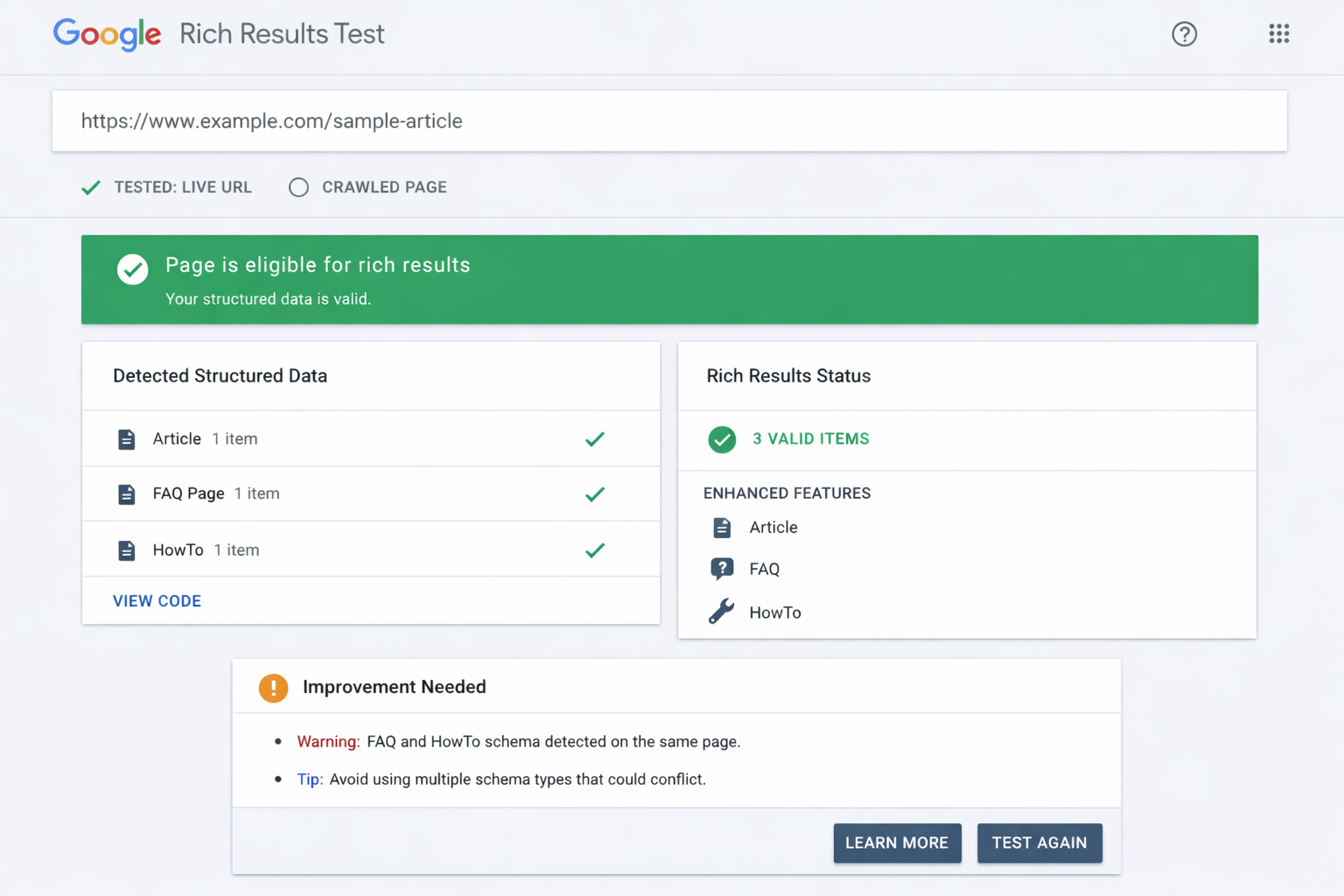Click the HowTo wrench icon under Enhanced Features
This screenshot has height=896, width=1344.
pyautogui.click(x=721, y=612)
